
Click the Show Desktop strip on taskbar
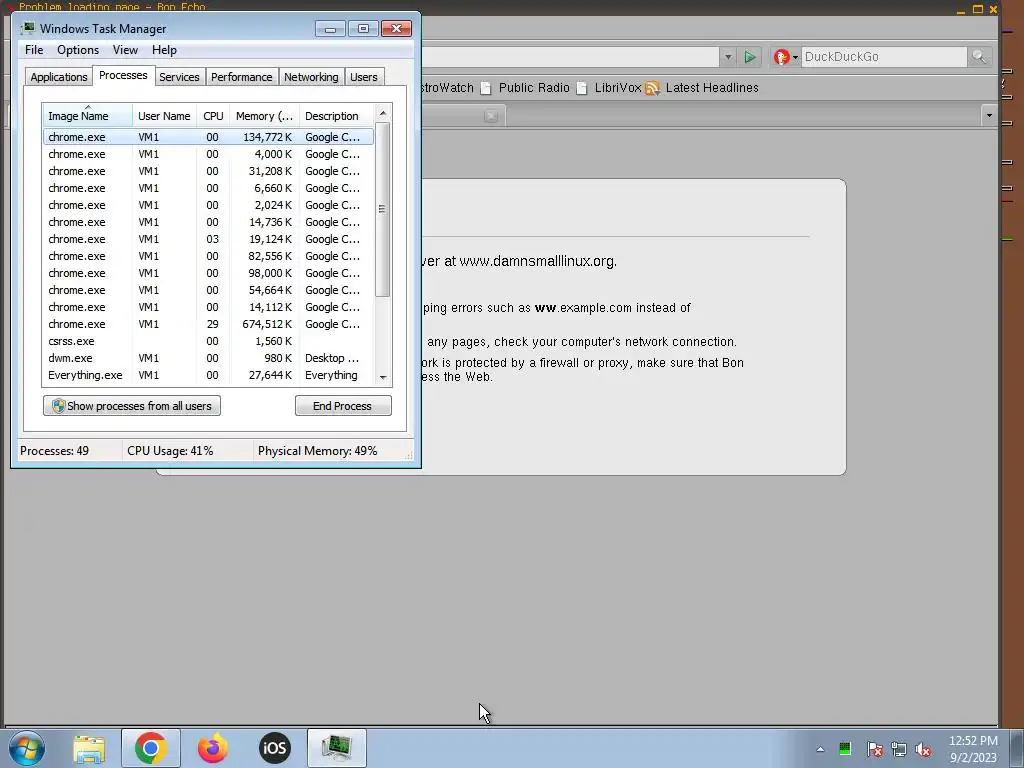coord(1017,748)
